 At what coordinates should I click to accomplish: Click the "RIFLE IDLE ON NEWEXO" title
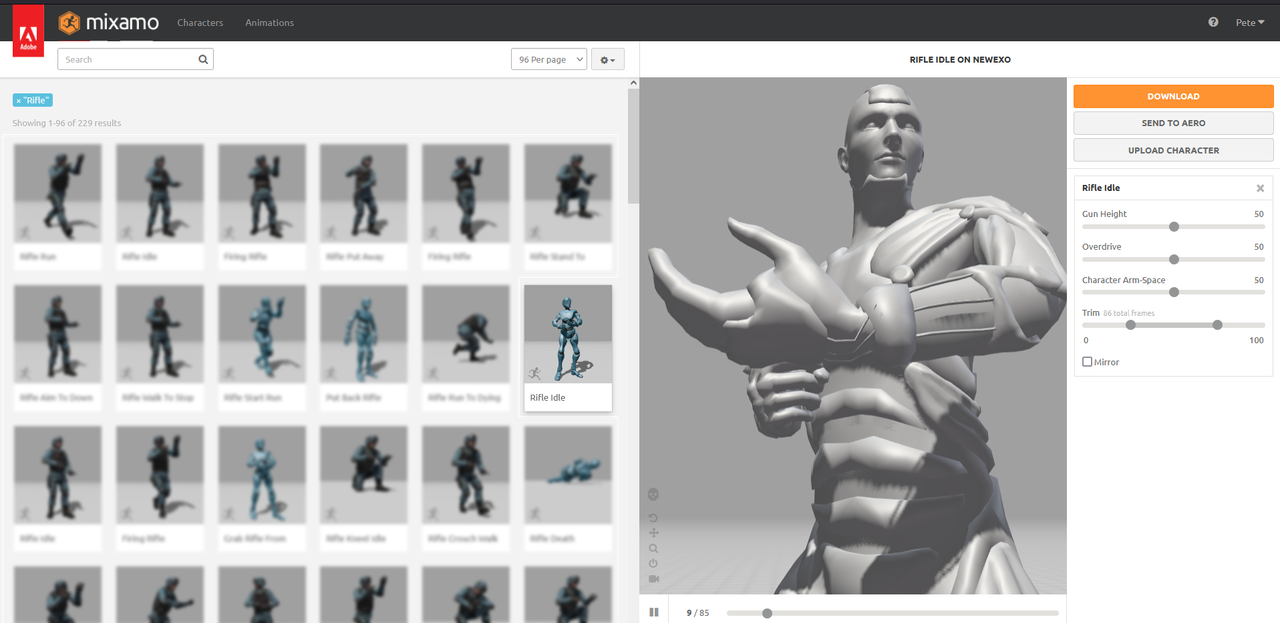pyautogui.click(x=960, y=60)
